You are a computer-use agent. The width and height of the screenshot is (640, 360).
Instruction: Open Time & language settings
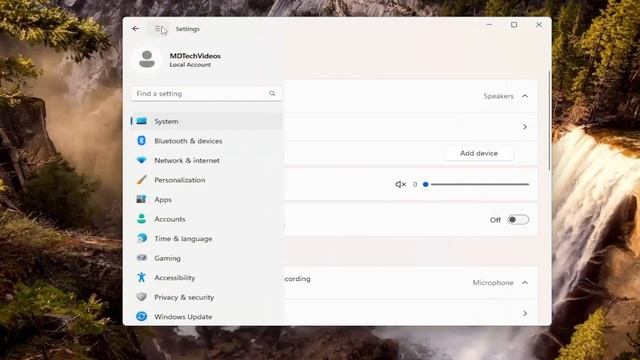pyautogui.click(x=207, y=238)
